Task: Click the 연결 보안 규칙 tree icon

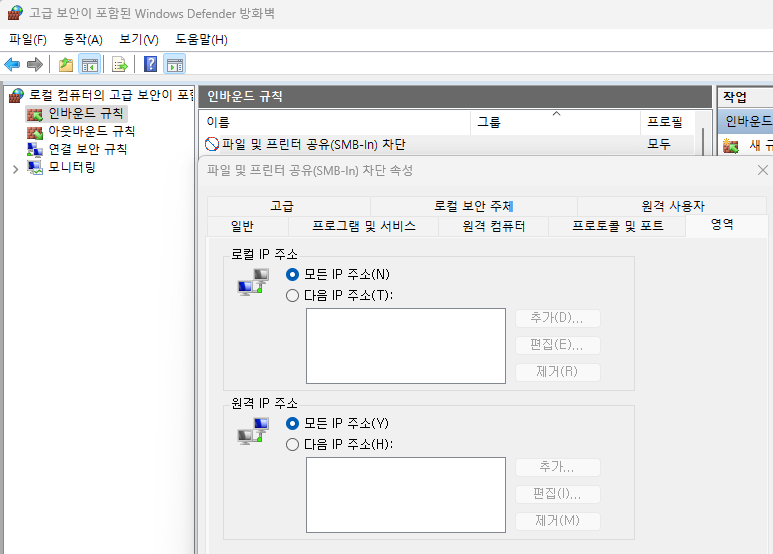Action: coord(35,150)
